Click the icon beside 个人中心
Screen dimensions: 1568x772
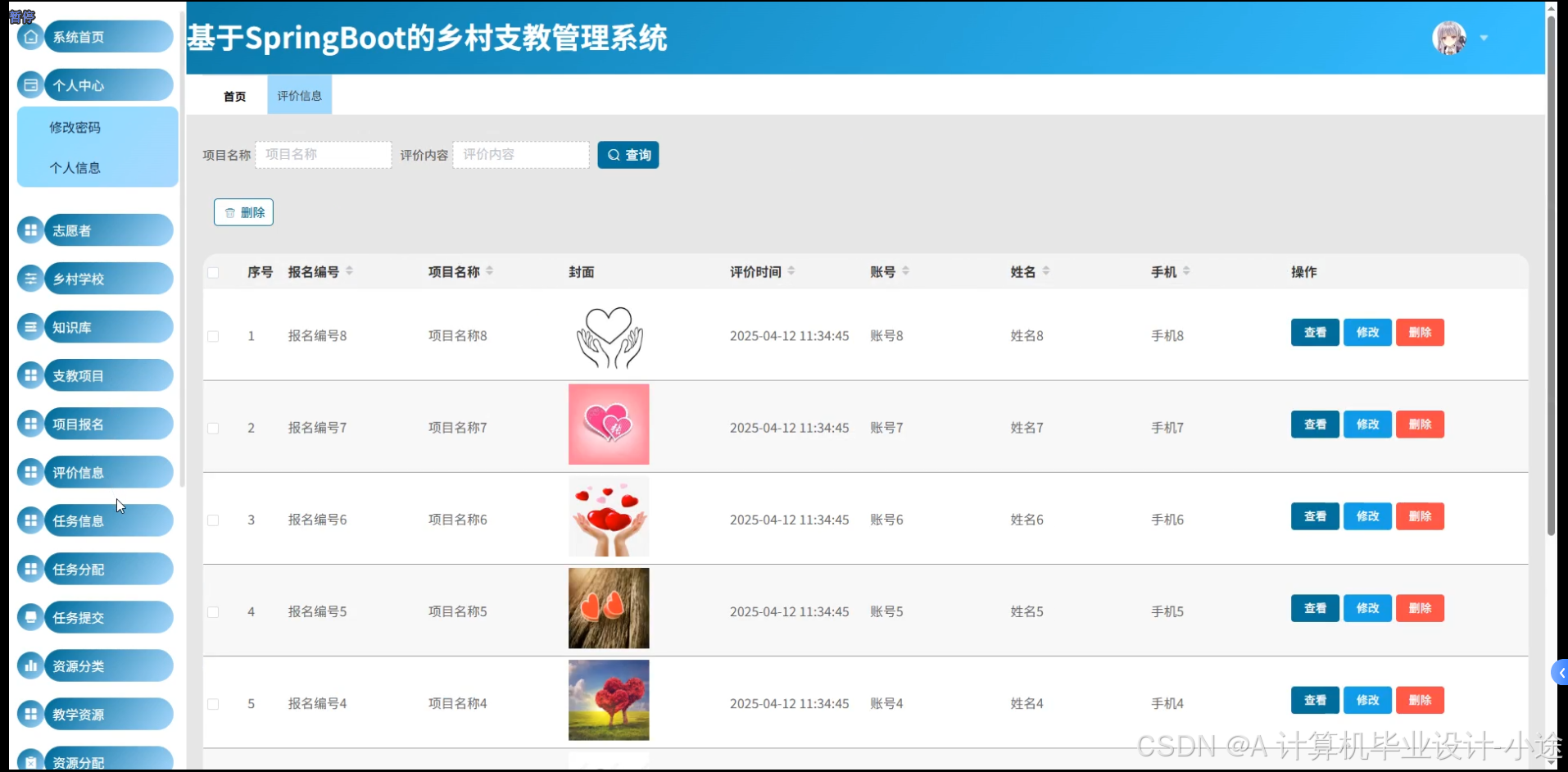pos(30,85)
